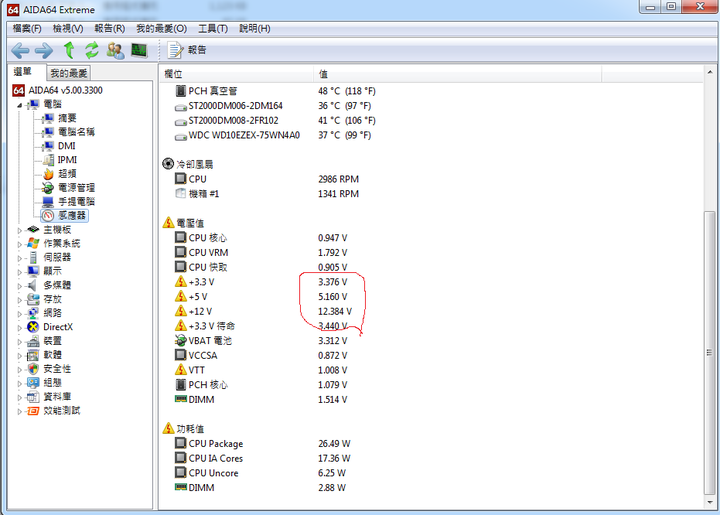Viewport: 720px width, 515px height.
Task: Go forward with the blue right arrow
Action: click(44, 50)
